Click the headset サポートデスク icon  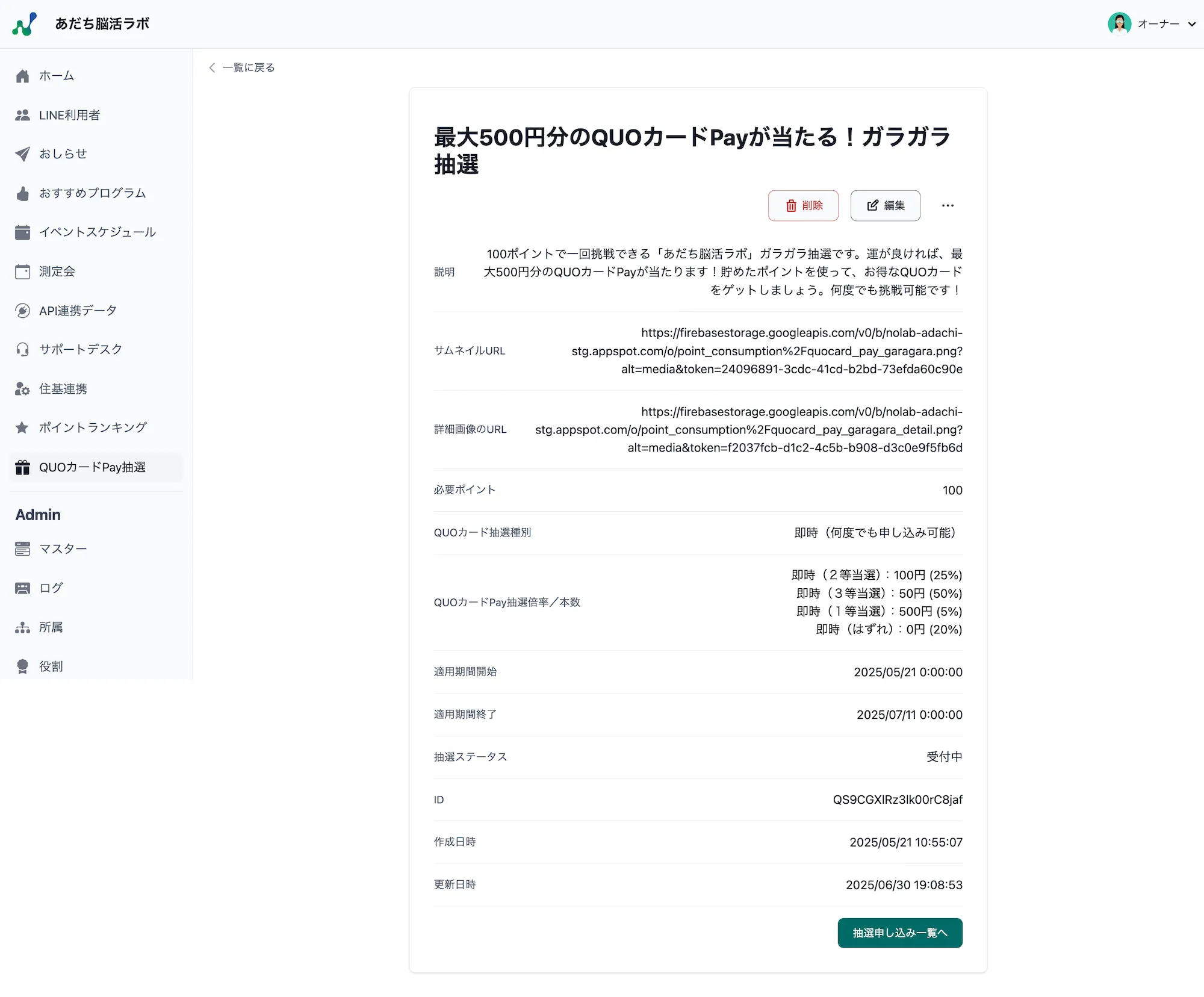(x=22, y=349)
